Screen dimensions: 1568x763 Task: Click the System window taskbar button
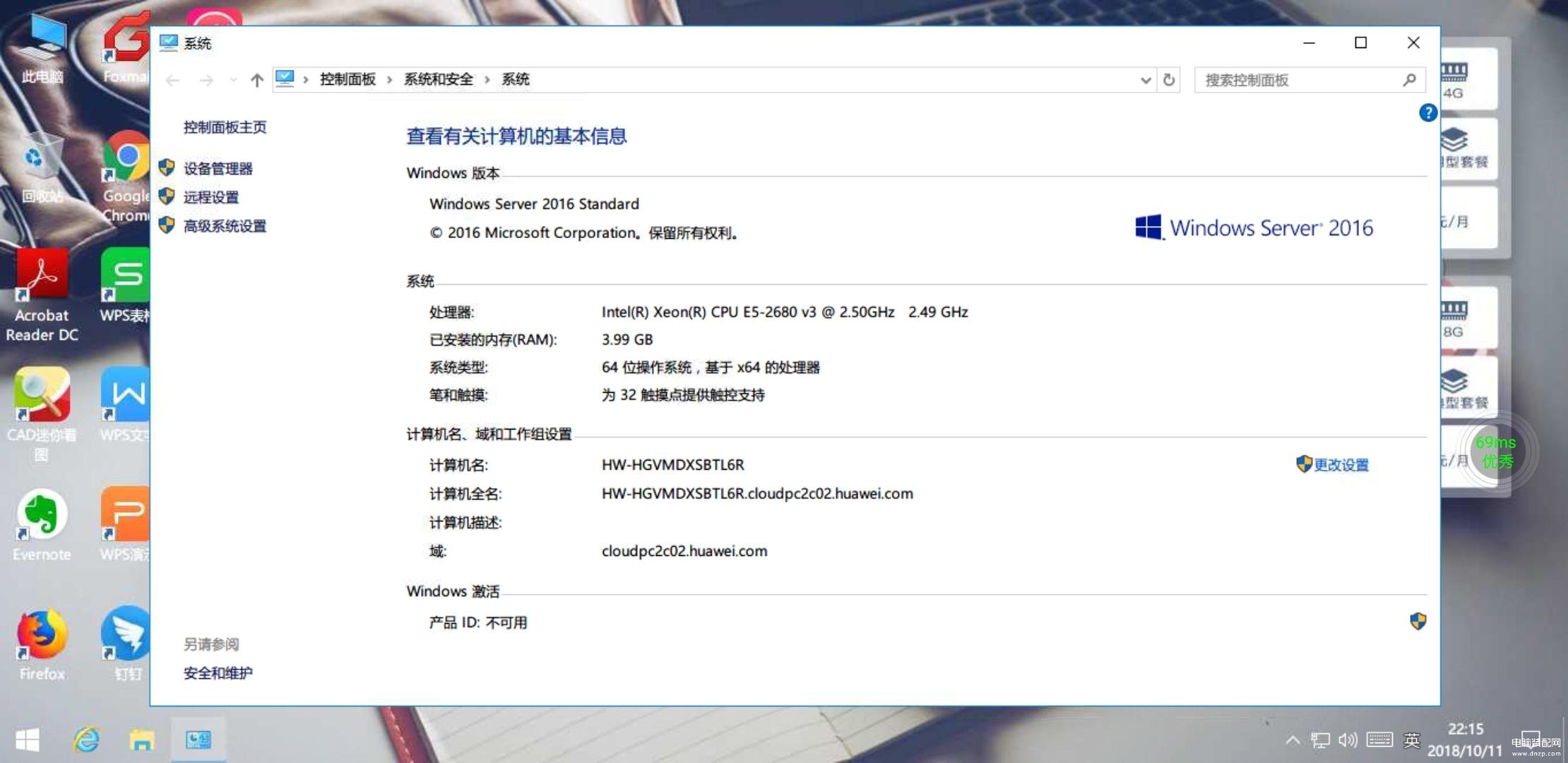(x=198, y=740)
